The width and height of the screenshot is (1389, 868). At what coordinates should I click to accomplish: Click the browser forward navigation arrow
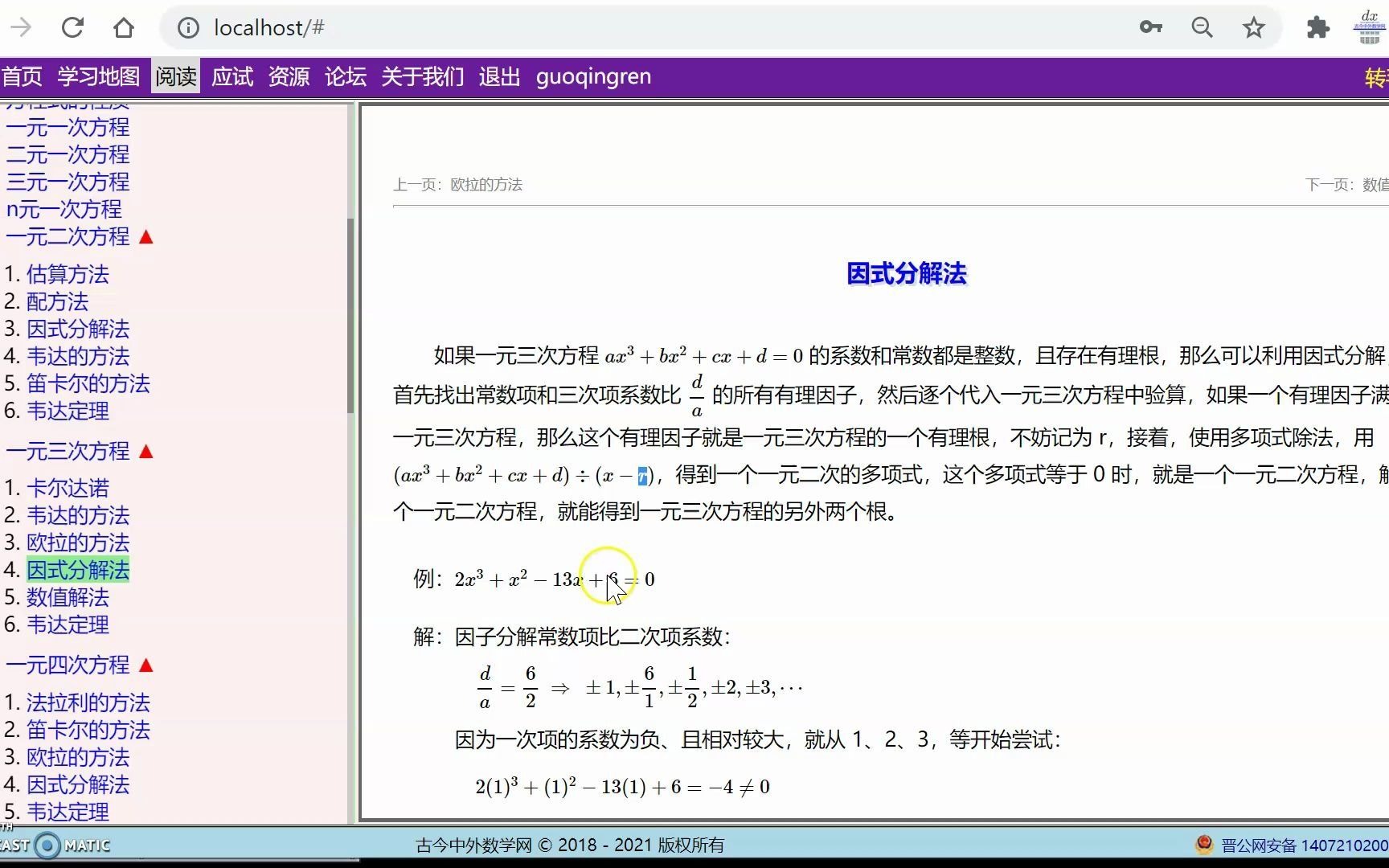(21, 27)
